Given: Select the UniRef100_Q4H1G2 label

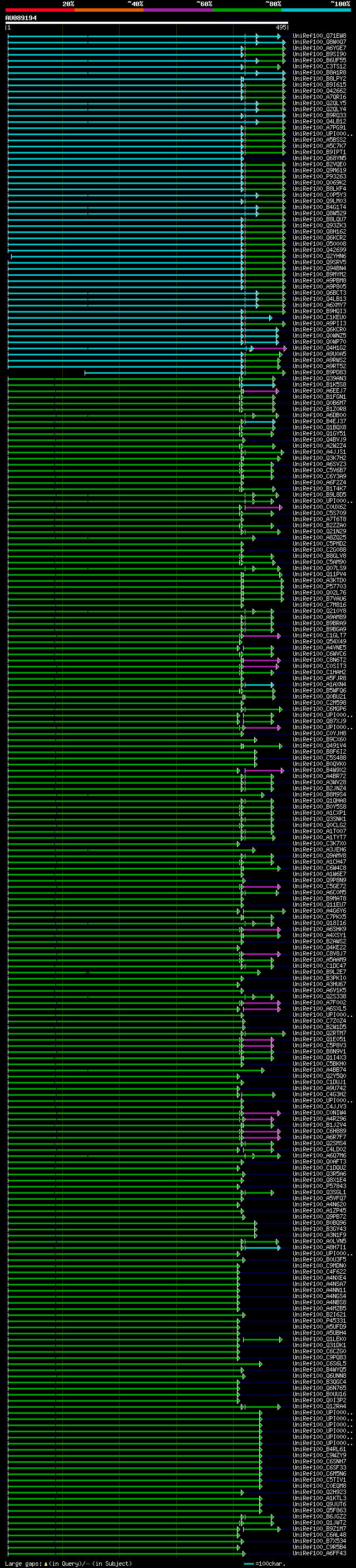Looking at the screenshot, I should click(319, 348).
